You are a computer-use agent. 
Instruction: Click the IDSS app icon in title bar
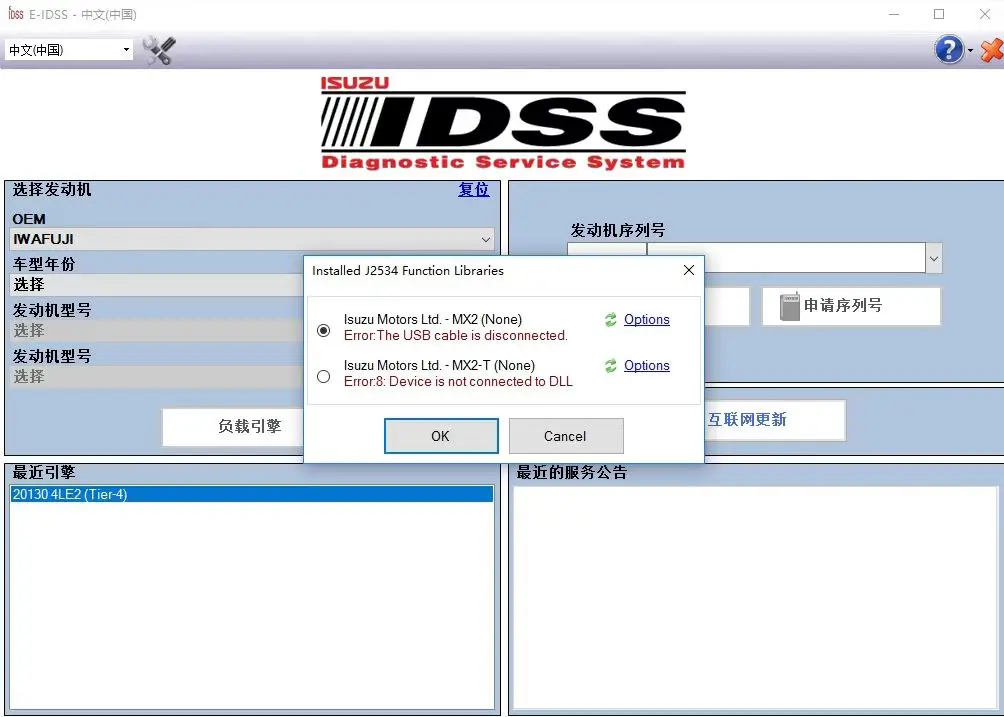(x=15, y=13)
